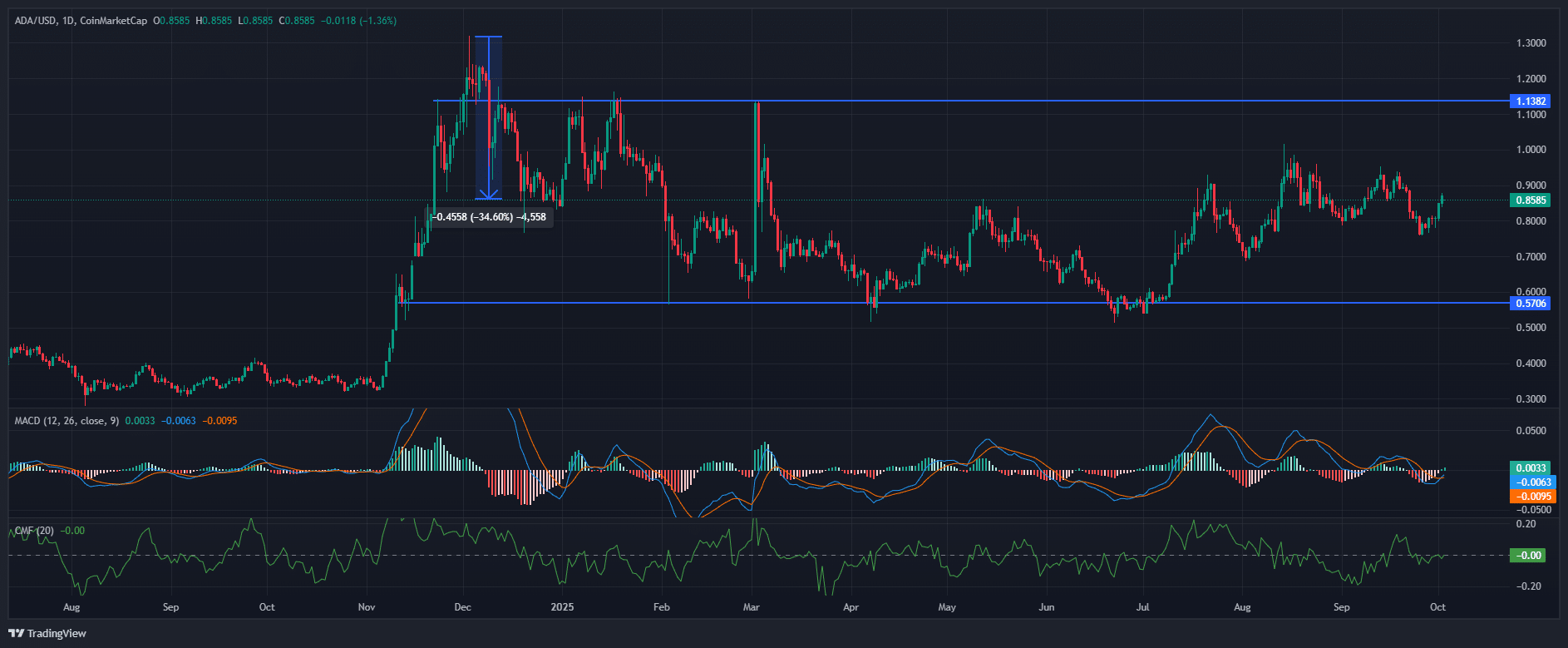
Task: Click the 2025 label on time axis
Action: 562,607
